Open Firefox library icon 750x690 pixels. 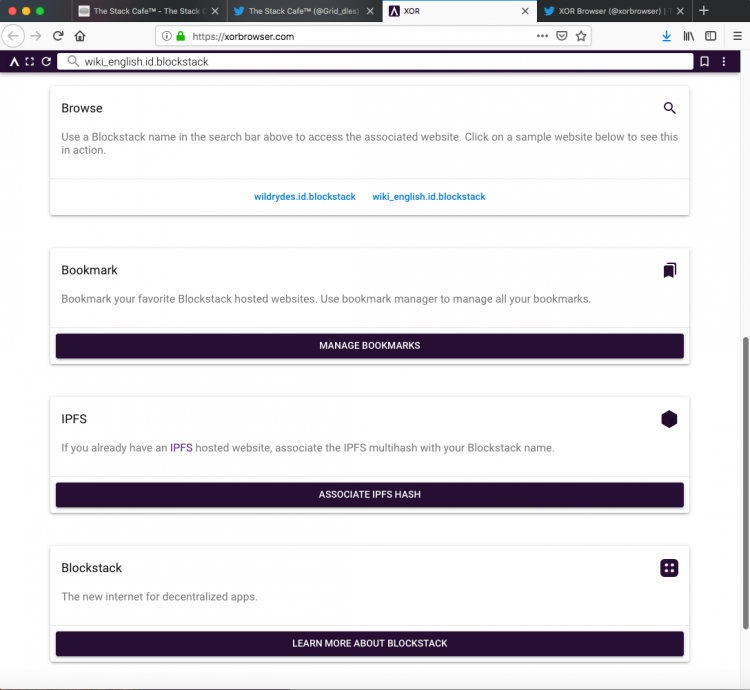688,36
